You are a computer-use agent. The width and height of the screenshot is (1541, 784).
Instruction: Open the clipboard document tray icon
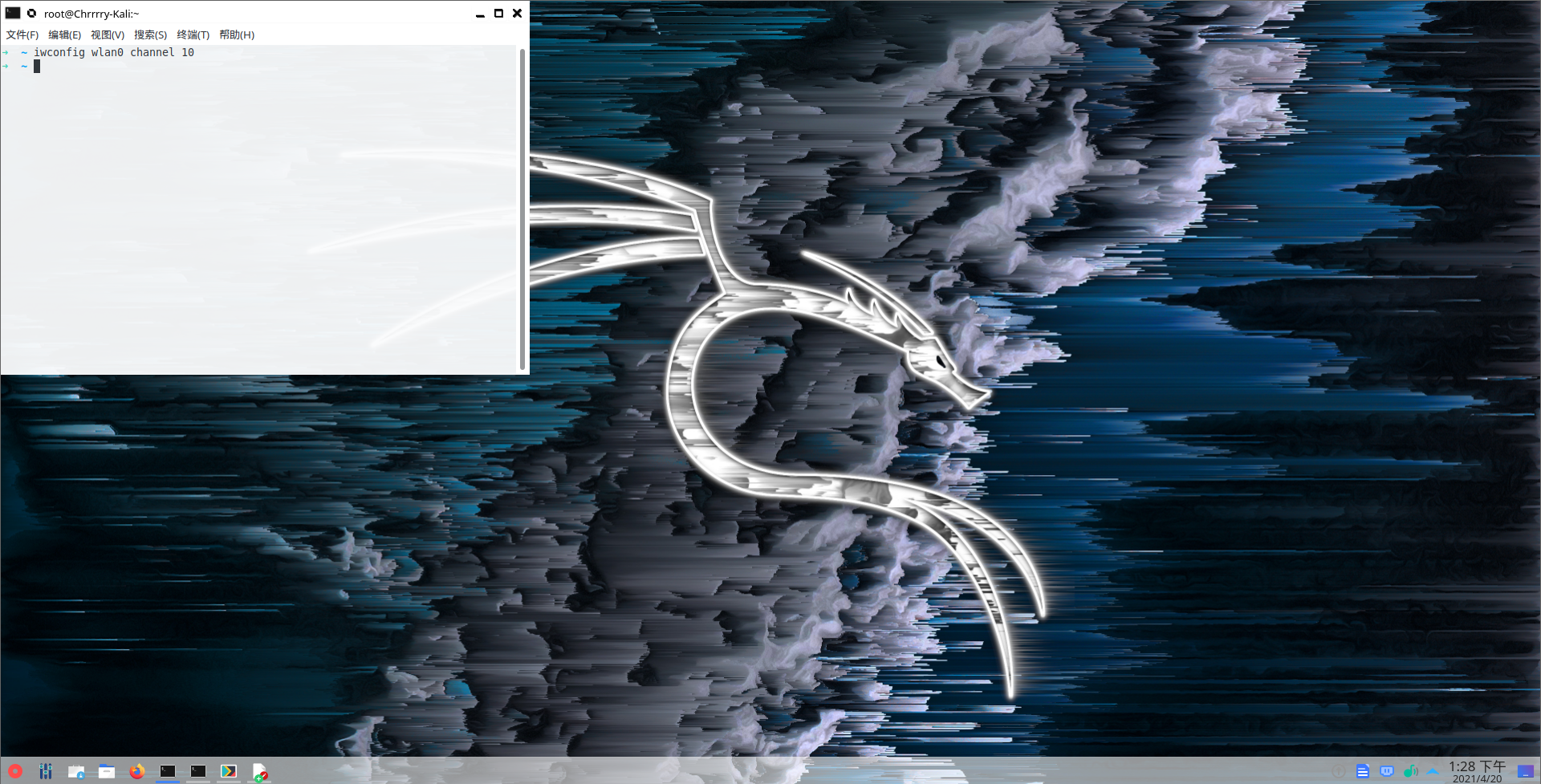point(1362,771)
